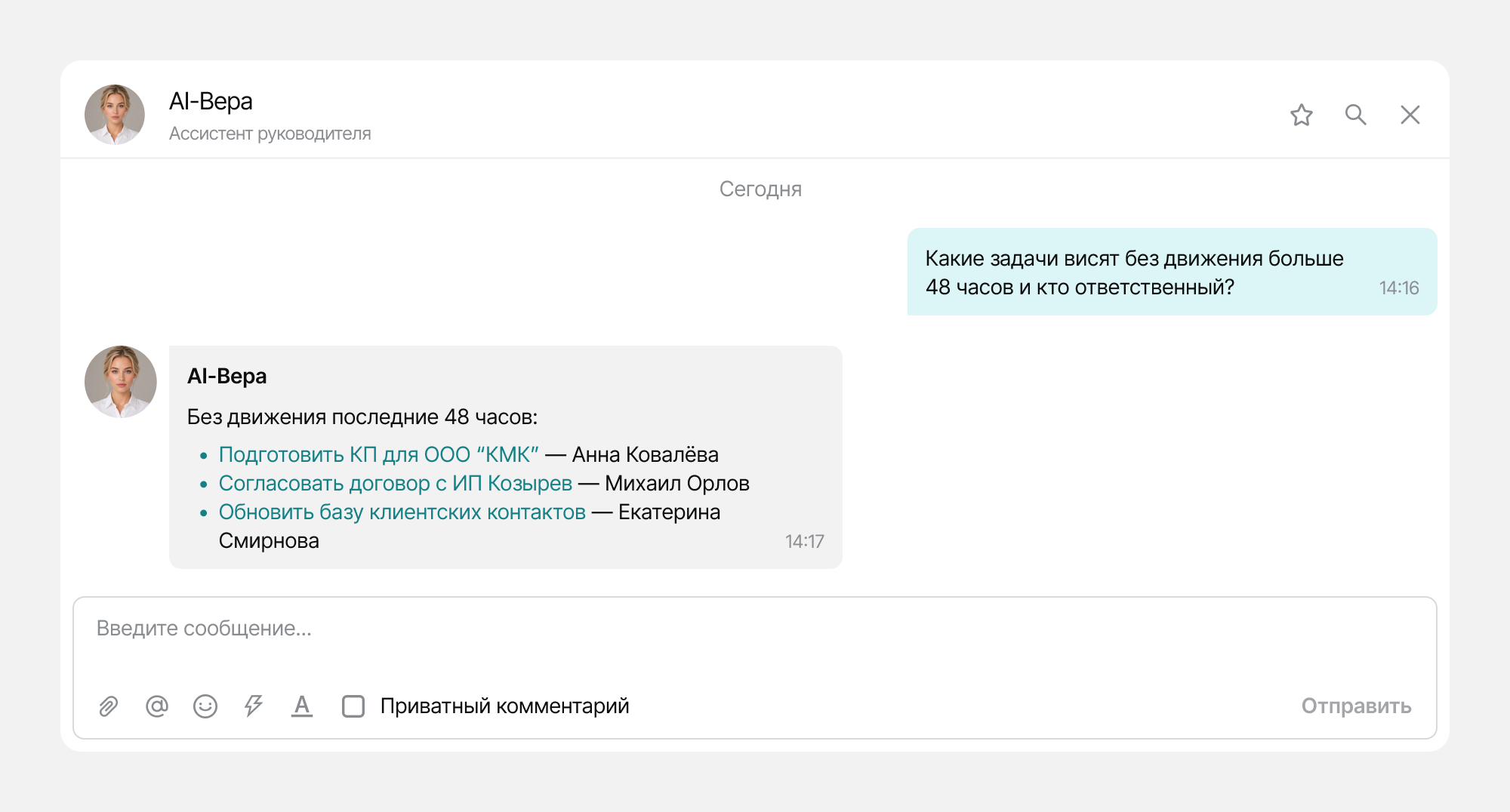
Task: Click the lightning quick replies icon
Action: (x=254, y=706)
